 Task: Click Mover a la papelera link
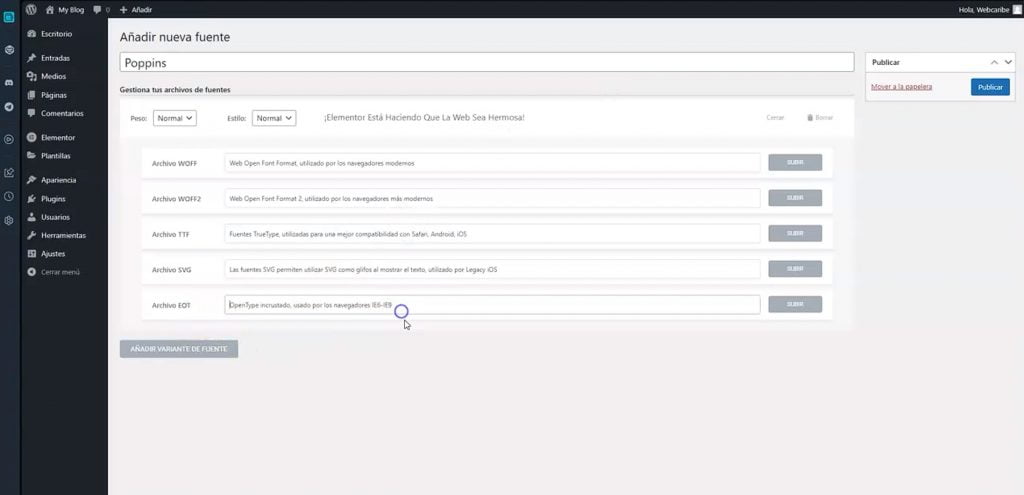pyautogui.click(x=901, y=87)
